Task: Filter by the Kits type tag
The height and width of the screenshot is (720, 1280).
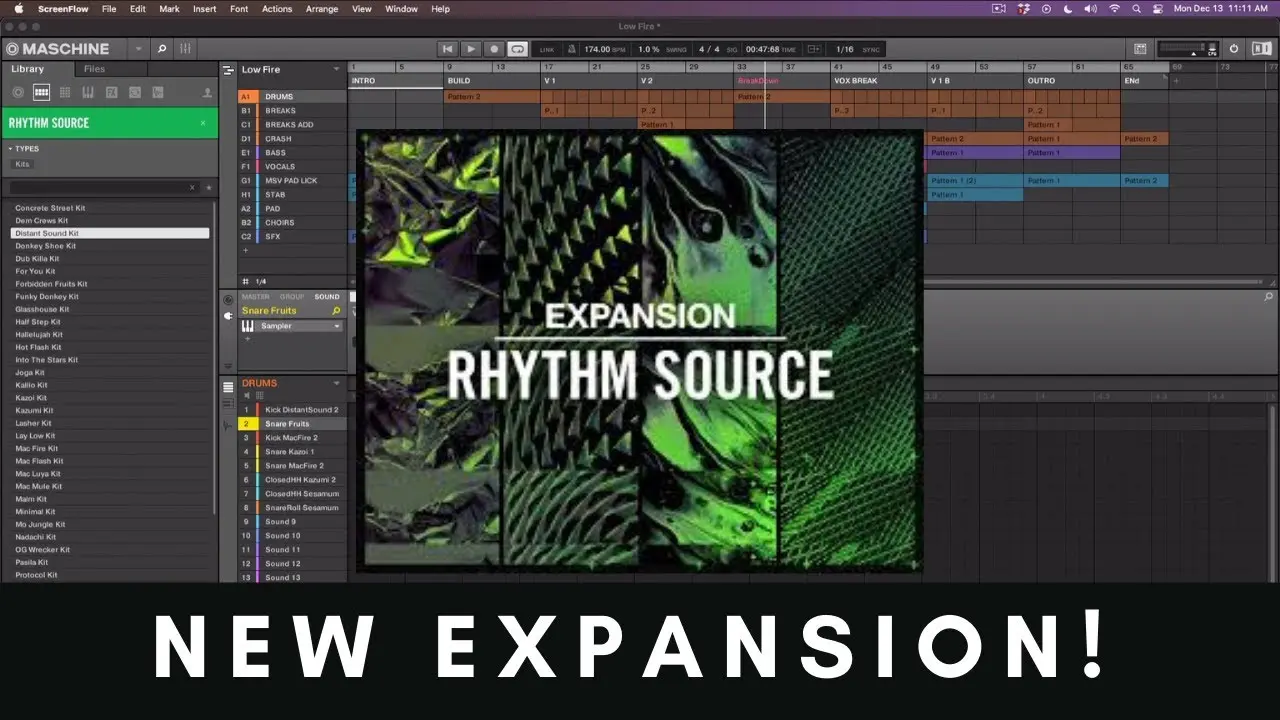Action: [x=22, y=164]
